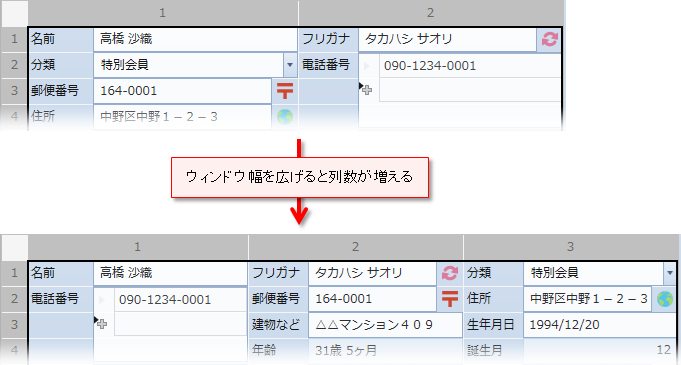Click the 郵便番号 field 164-0001 in the upper form
681x365 pixels.
click(182, 91)
